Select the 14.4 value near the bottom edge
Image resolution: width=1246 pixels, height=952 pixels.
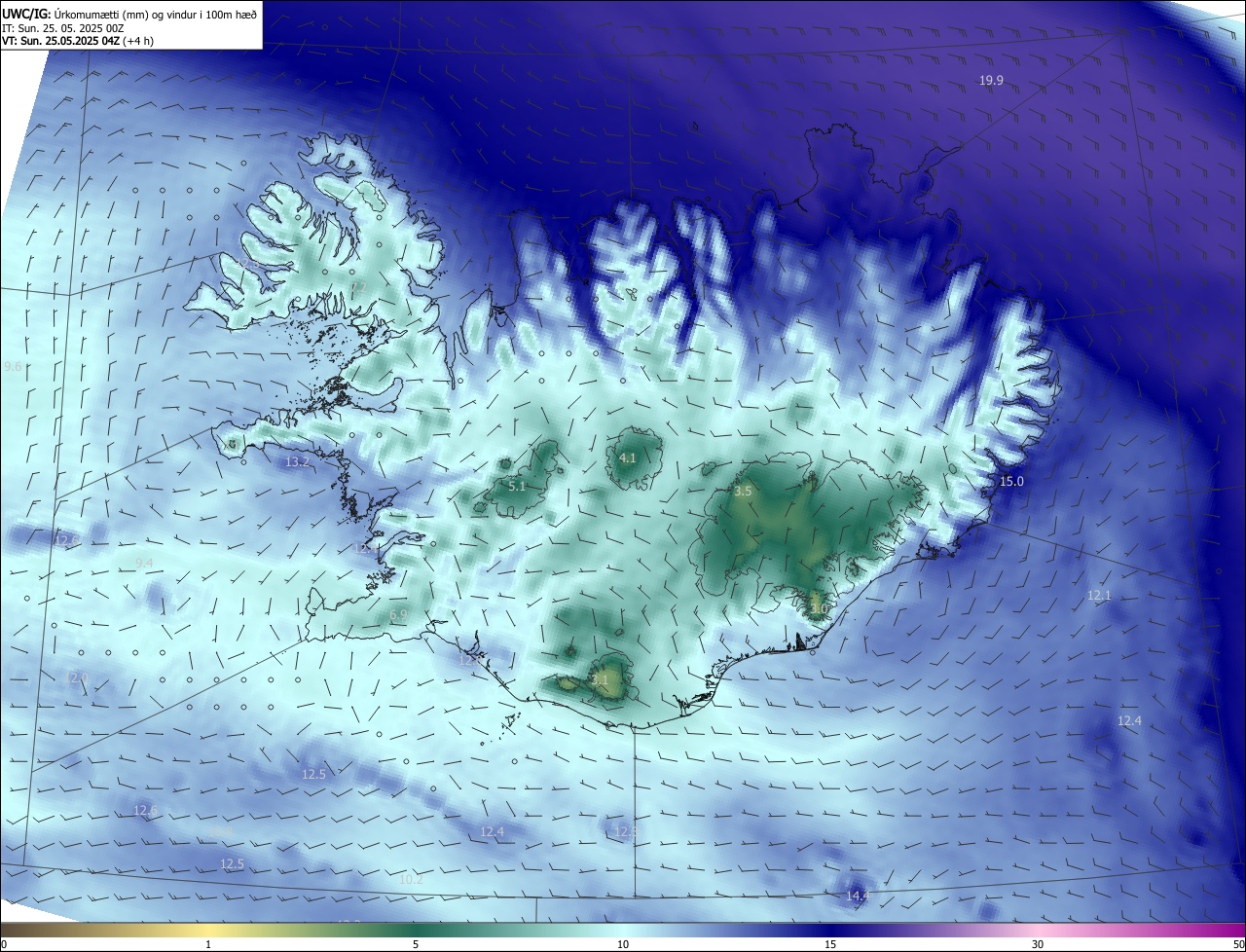[x=858, y=896]
